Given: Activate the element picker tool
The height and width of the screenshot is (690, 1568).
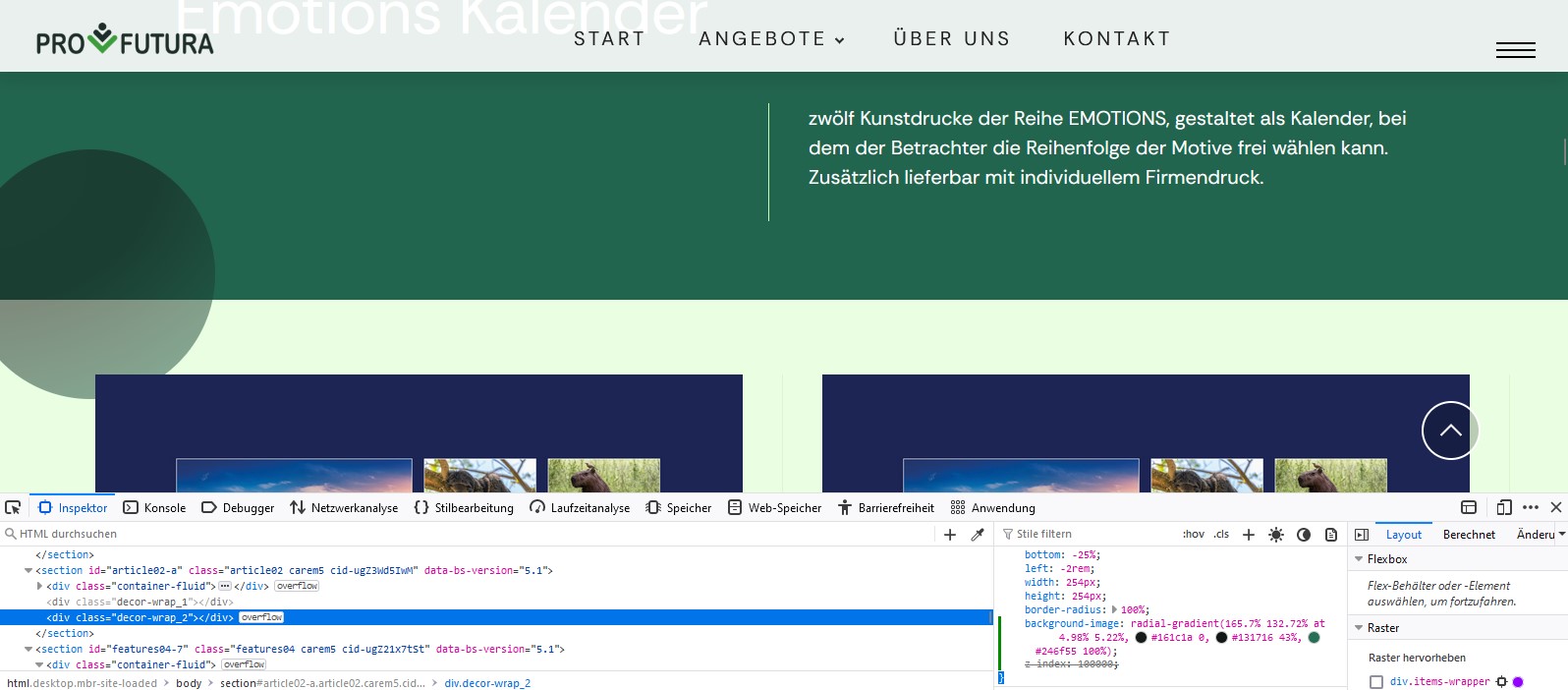Looking at the screenshot, I should [x=13, y=507].
